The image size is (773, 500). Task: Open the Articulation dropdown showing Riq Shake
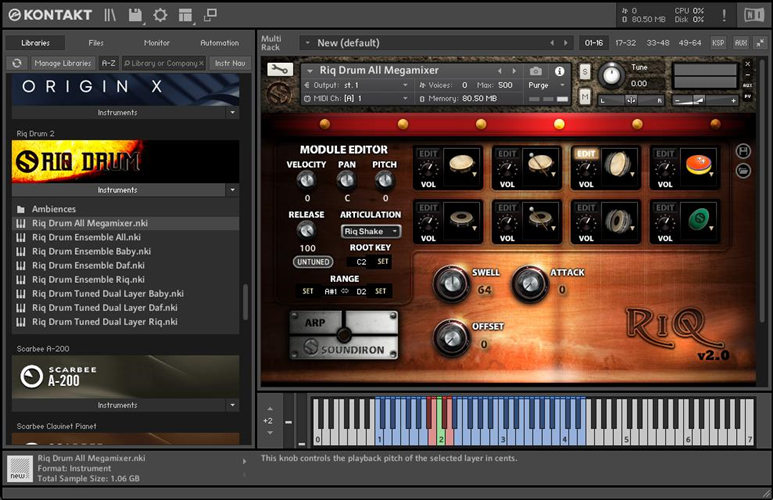click(370, 231)
